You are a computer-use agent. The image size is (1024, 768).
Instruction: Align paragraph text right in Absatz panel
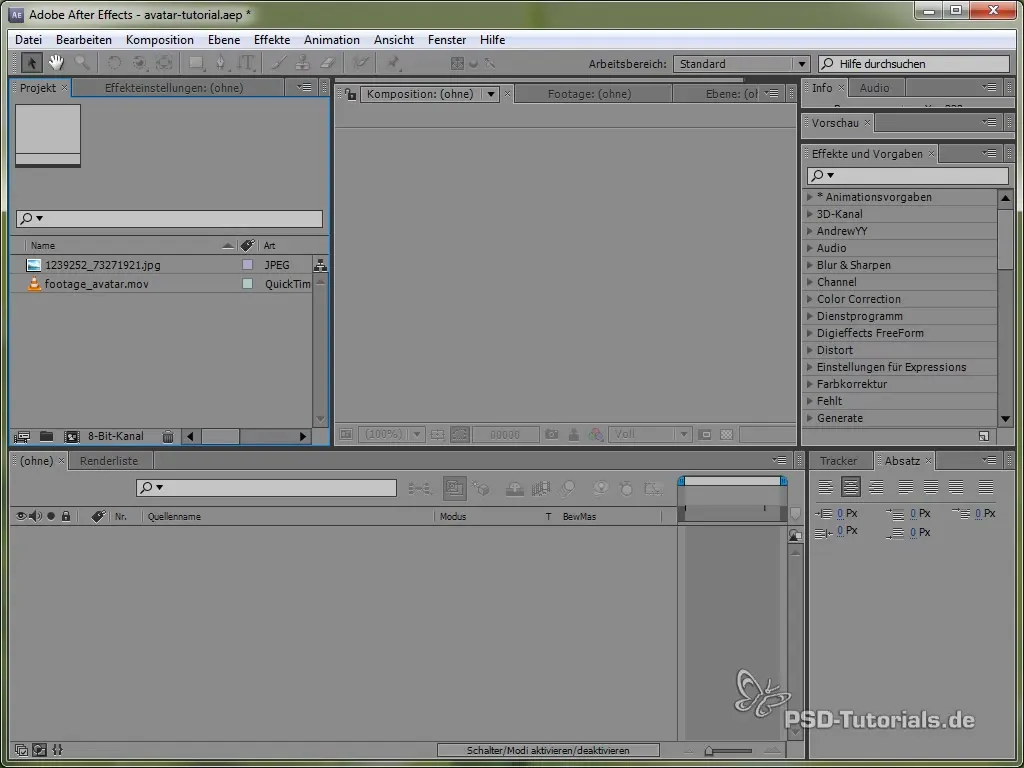[x=876, y=487]
